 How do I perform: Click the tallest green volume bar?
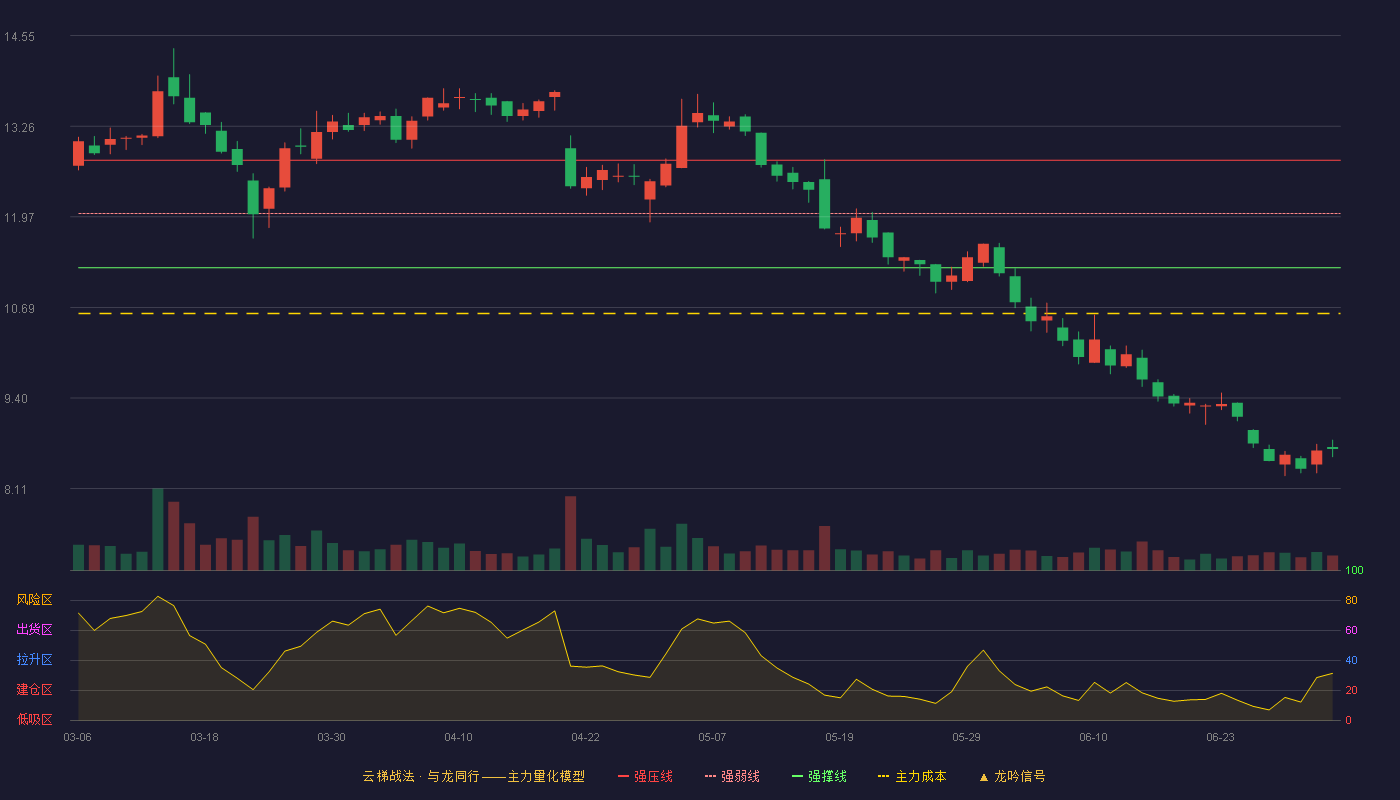tap(157, 529)
